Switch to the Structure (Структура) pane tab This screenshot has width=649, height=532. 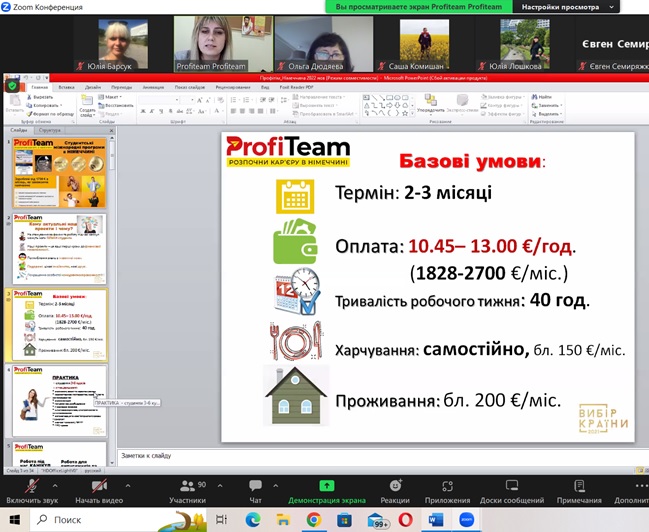(50, 130)
